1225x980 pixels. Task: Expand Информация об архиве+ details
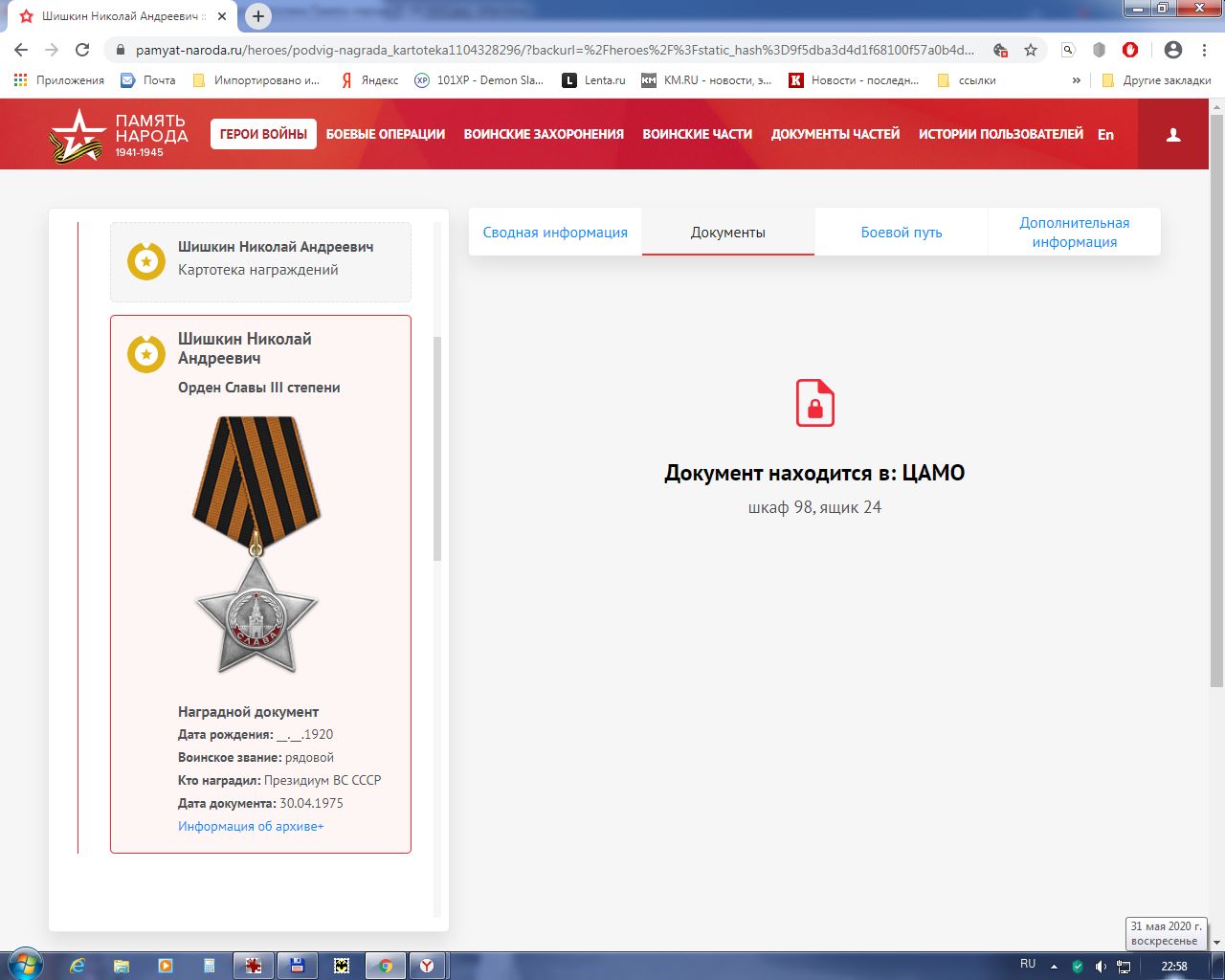[x=251, y=826]
